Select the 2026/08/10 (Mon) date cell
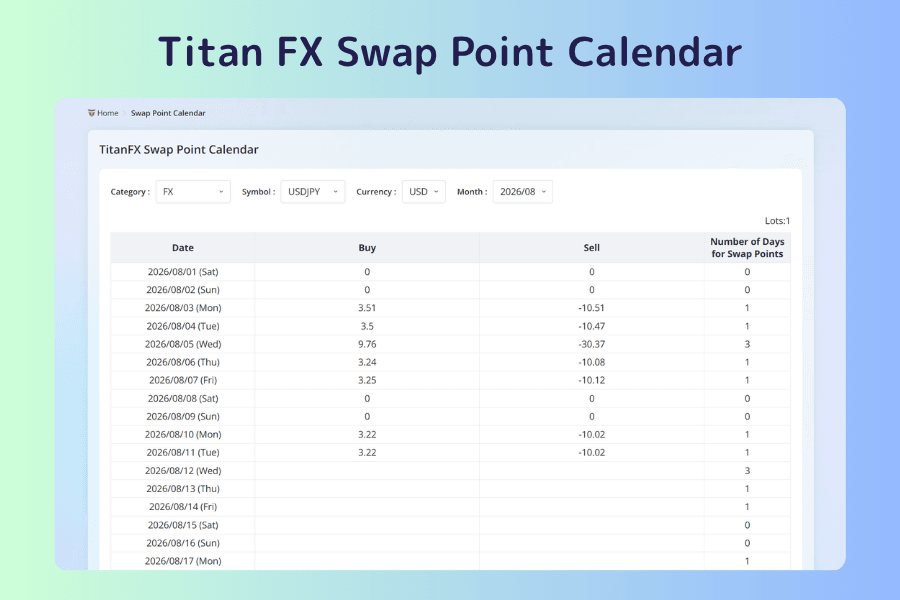Screen dimensions: 900x600 (x=183, y=435)
